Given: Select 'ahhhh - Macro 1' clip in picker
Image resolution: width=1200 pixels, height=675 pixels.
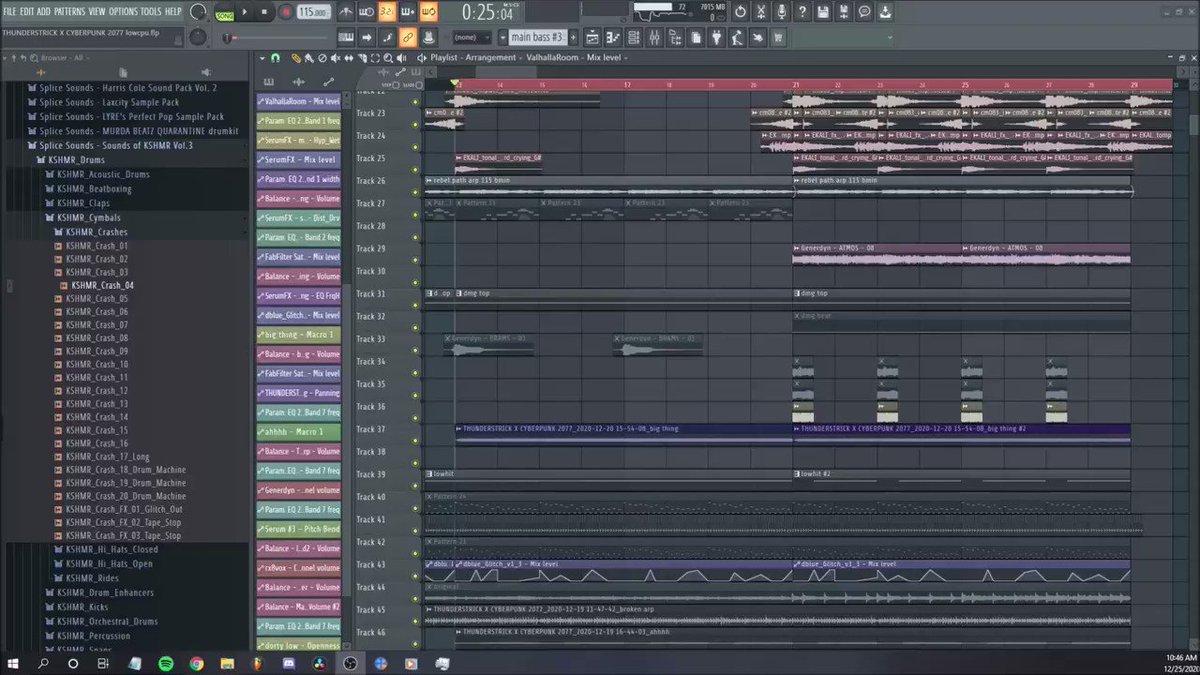Looking at the screenshot, I should point(298,431).
